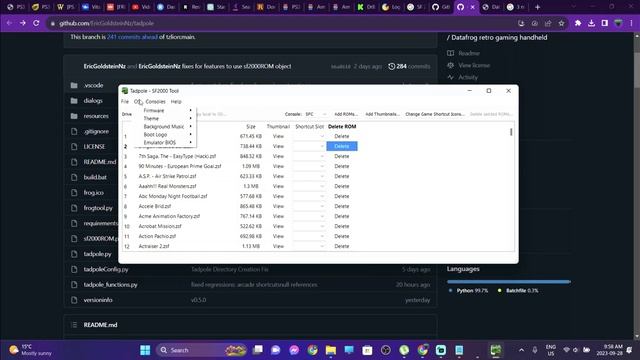View thumbnail for A.S.P. Air Strike Patrol

coord(278,176)
